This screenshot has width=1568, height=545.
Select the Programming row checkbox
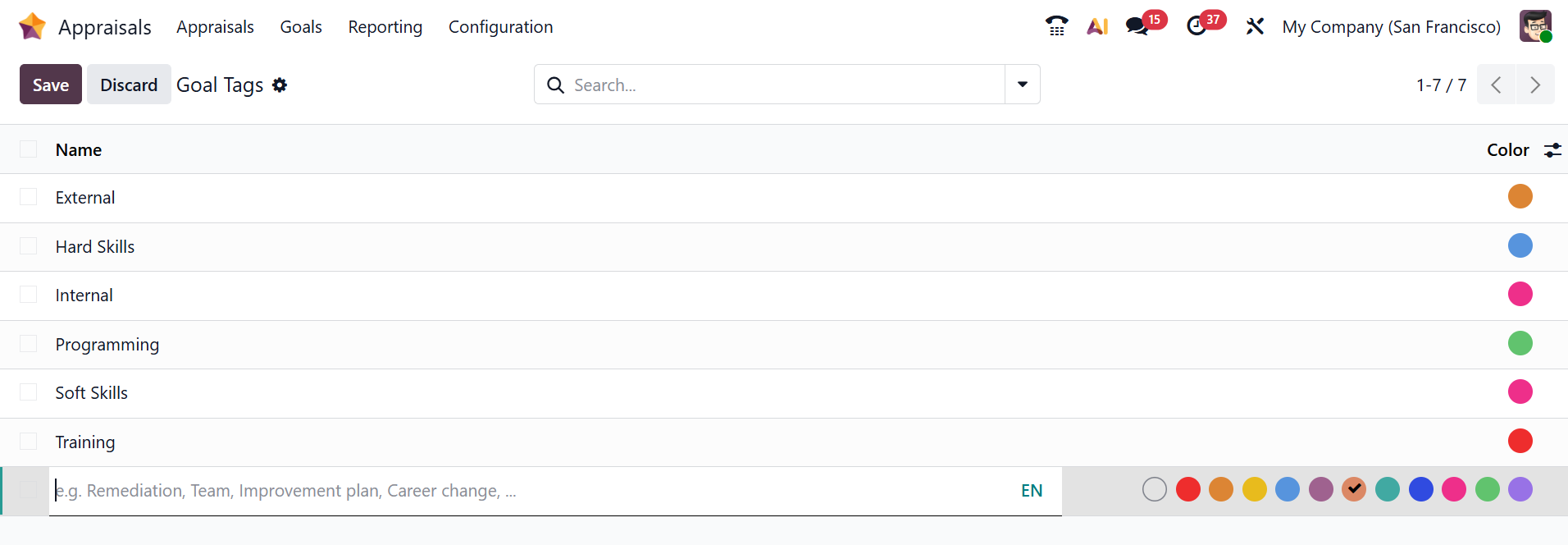click(x=29, y=344)
